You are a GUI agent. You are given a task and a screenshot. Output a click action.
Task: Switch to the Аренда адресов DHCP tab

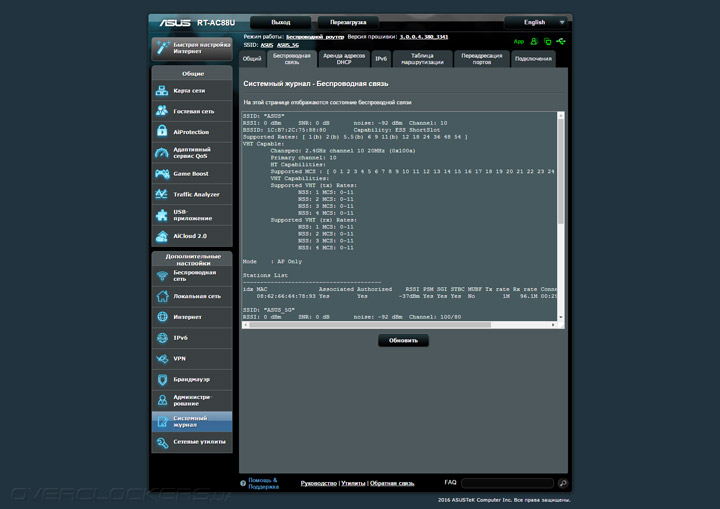tap(343, 59)
